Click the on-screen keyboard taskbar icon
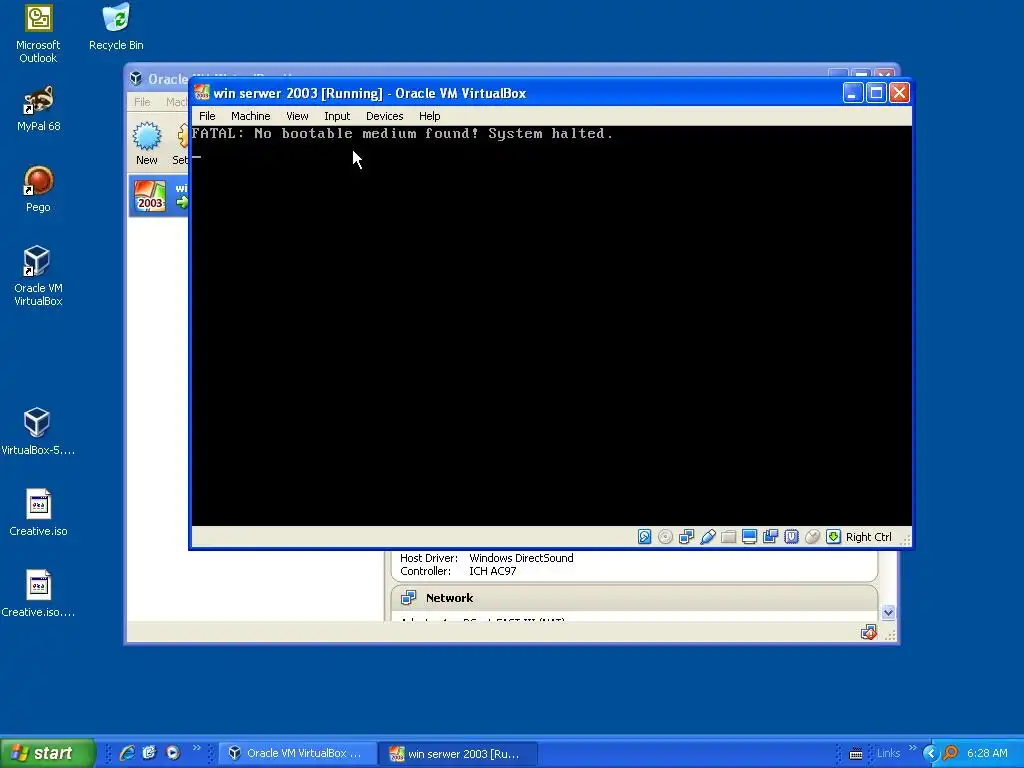Screen dimensions: 1024x768 (856, 754)
